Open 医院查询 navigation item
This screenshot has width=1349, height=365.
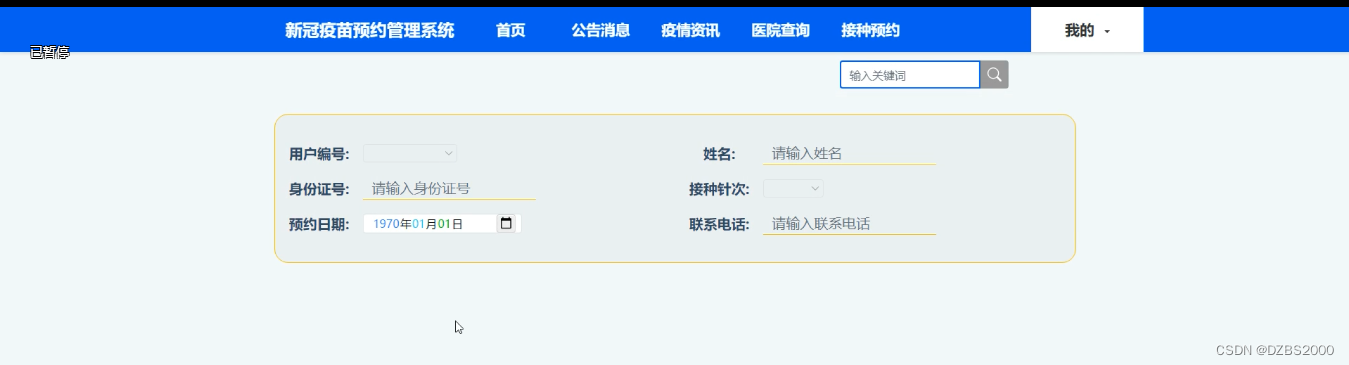[781, 30]
